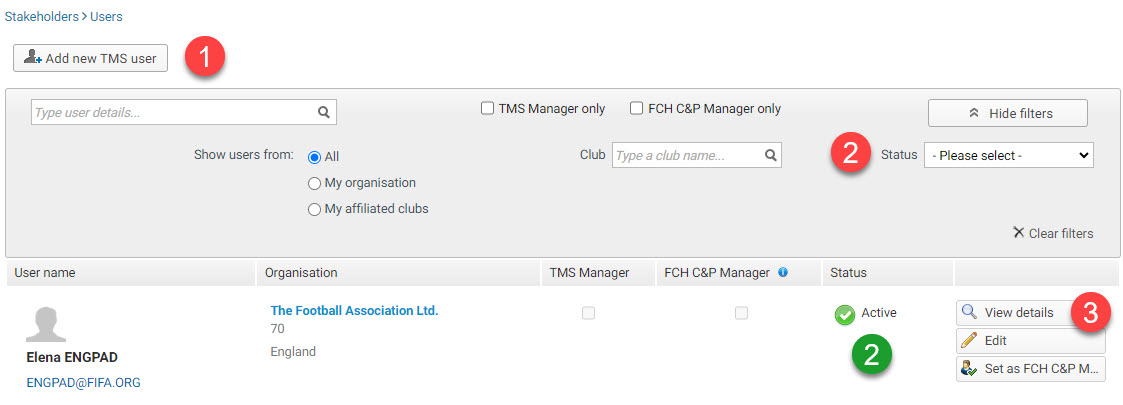Choose the My affiliated clubs radio button
This screenshot has width=1123, height=405.
pyautogui.click(x=314, y=209)
